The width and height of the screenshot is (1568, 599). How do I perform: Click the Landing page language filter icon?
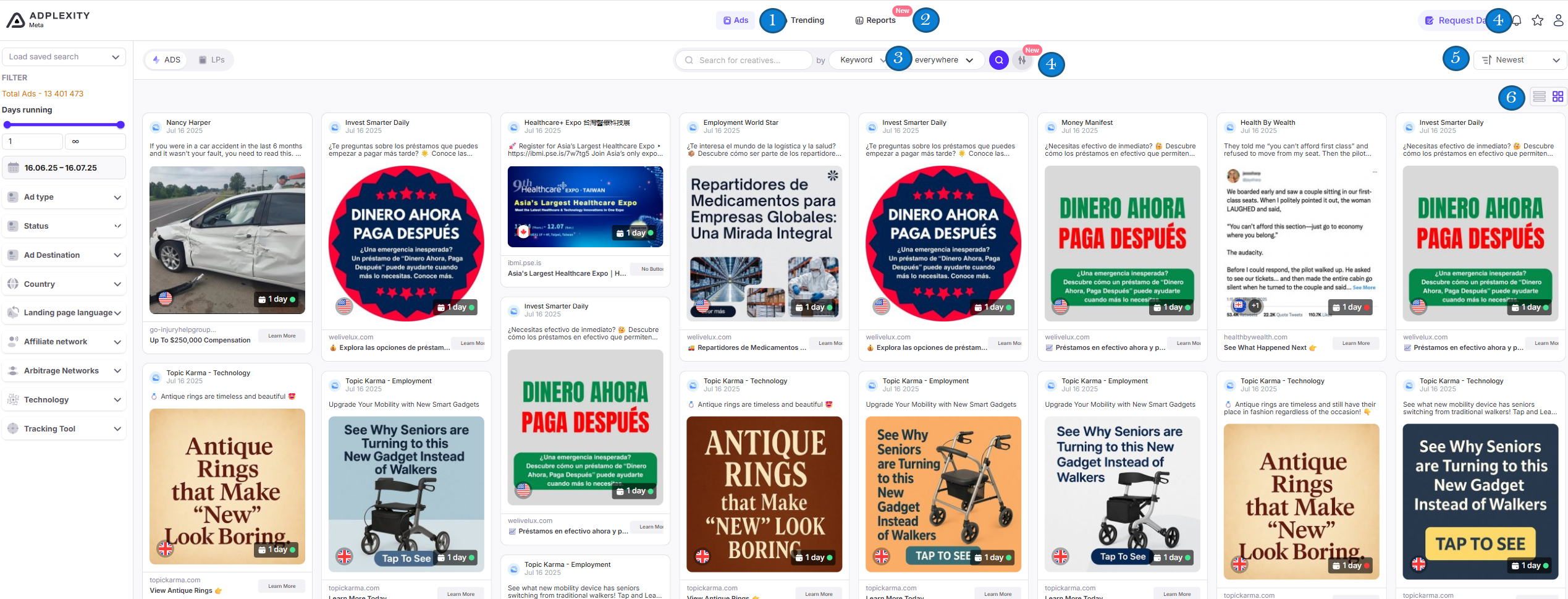point(13,312)
